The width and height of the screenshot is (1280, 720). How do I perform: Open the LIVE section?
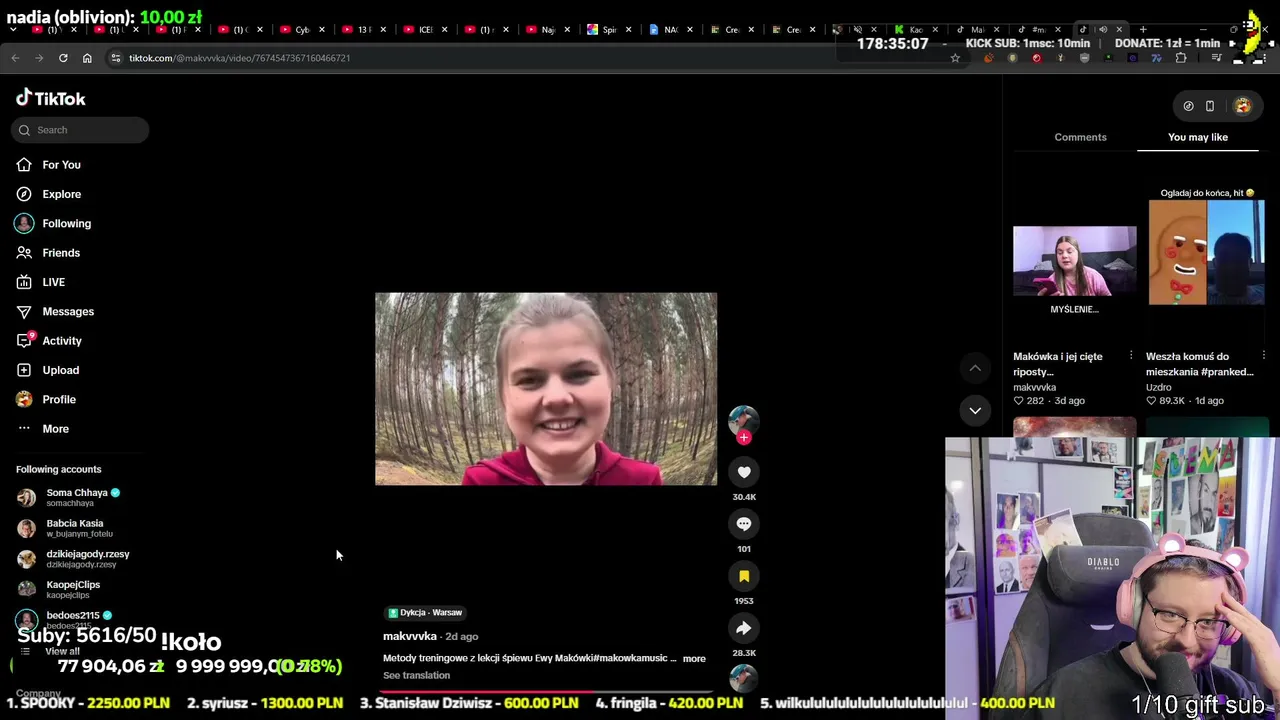pyautogui.click(x=53, y=282)
